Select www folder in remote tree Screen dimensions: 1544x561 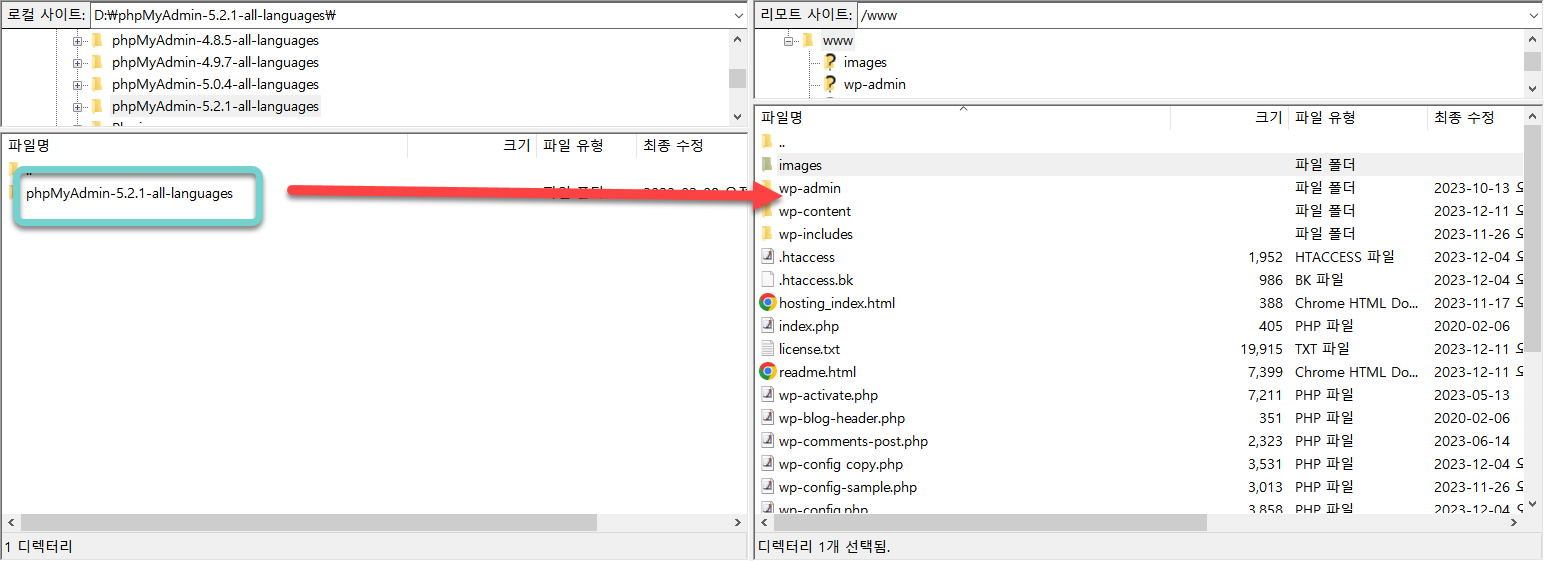click(837, 41)
